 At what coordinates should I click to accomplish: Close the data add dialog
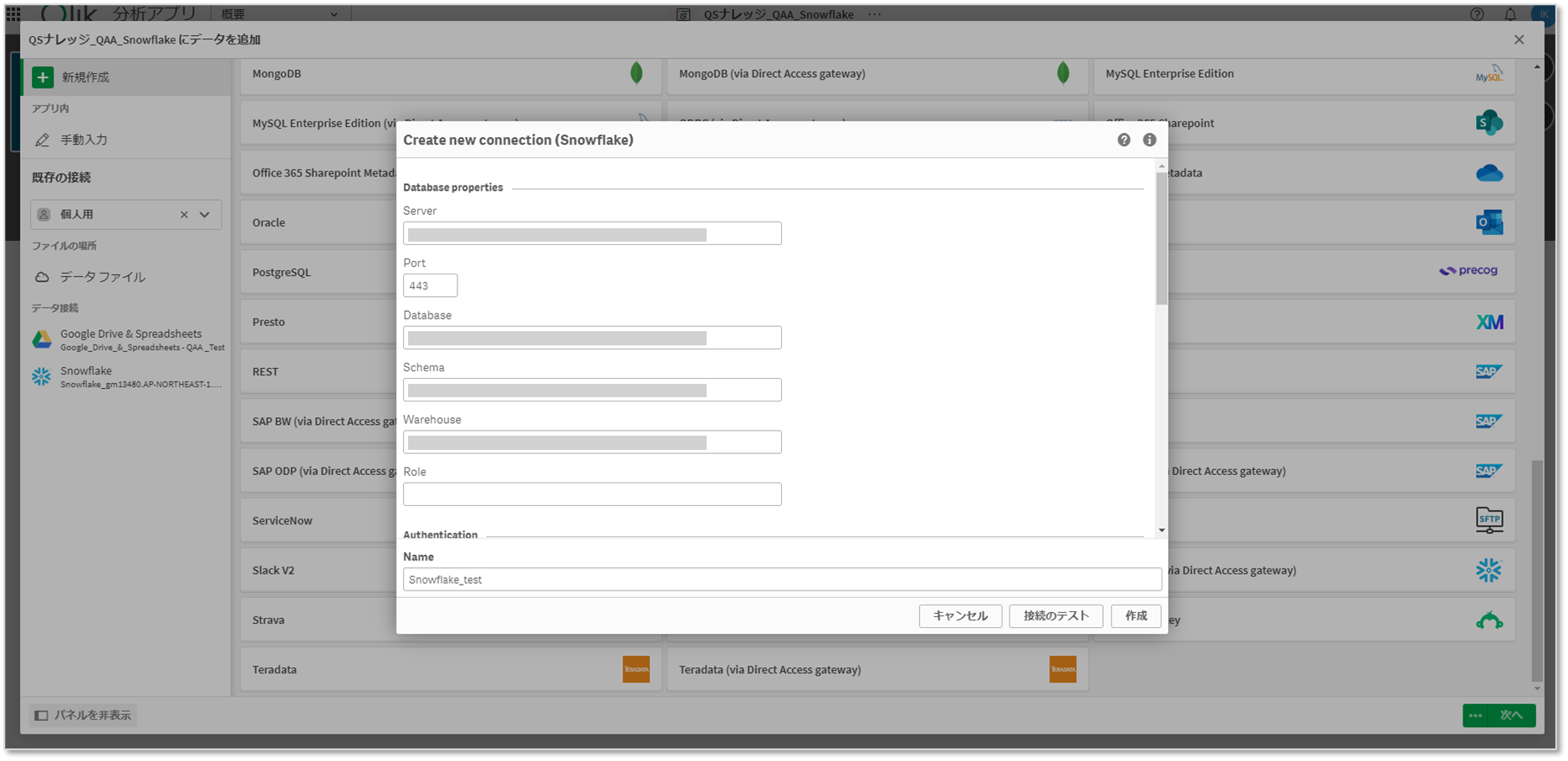pos(1519,39)
